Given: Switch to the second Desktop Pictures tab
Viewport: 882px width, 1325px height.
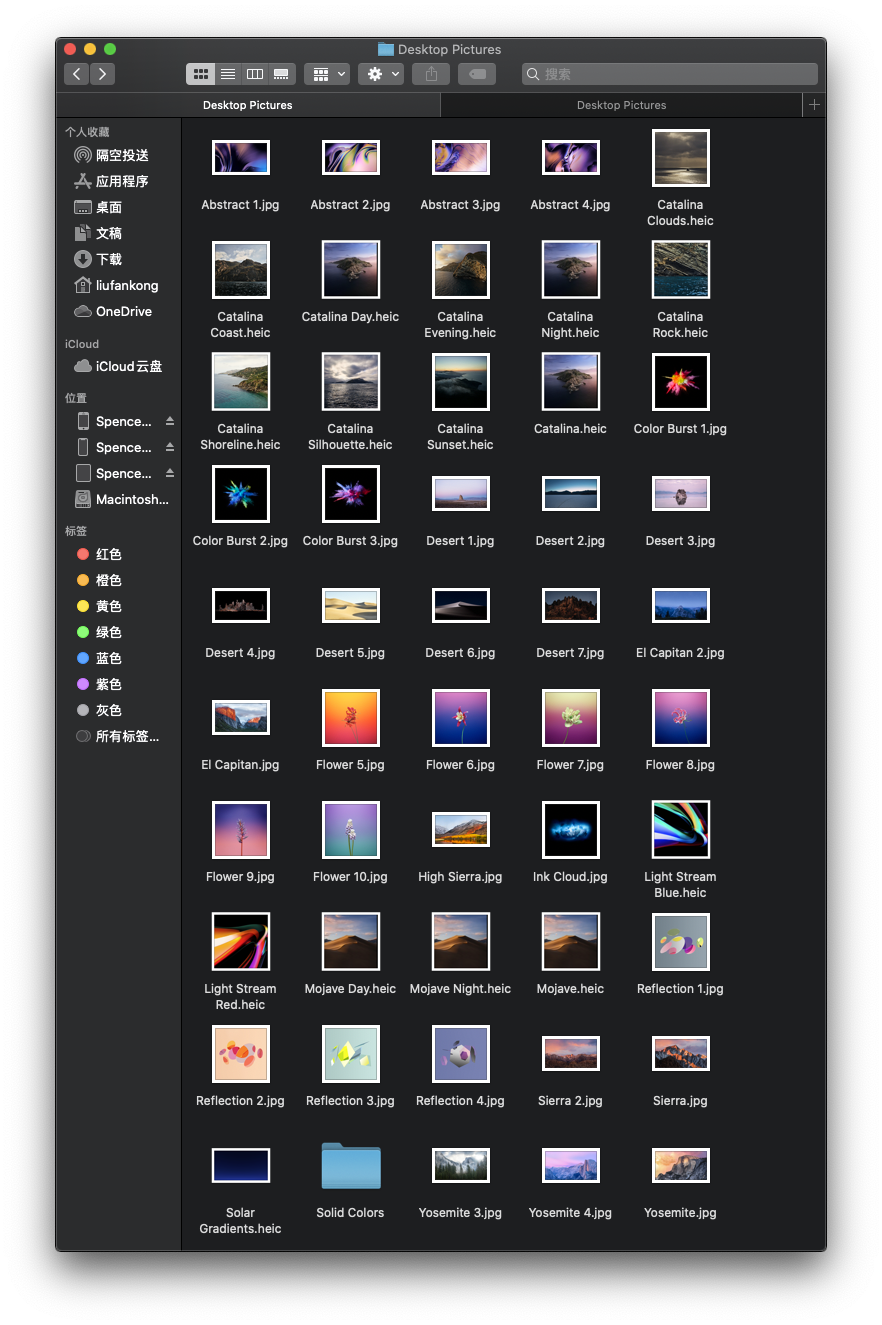Looking at the screenshot, I should click(x=621, y=105).
